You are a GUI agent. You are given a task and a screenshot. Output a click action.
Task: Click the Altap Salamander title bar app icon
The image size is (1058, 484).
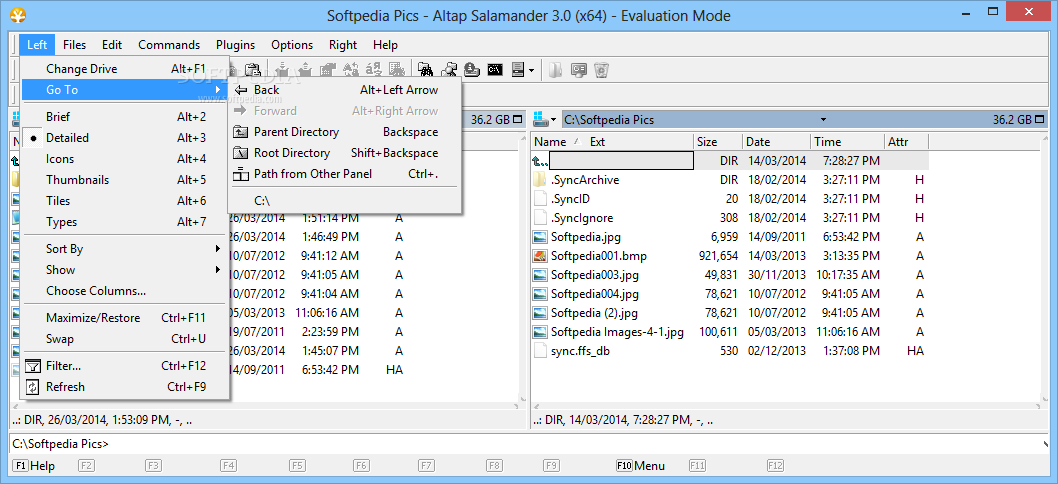[x=20, y=14]
